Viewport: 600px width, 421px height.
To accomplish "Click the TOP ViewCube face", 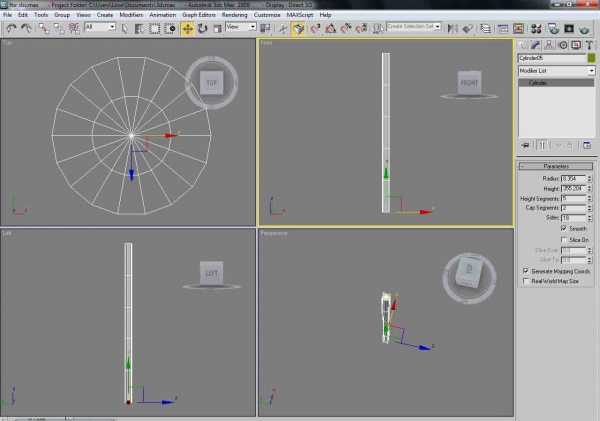I will coord(212,82).
